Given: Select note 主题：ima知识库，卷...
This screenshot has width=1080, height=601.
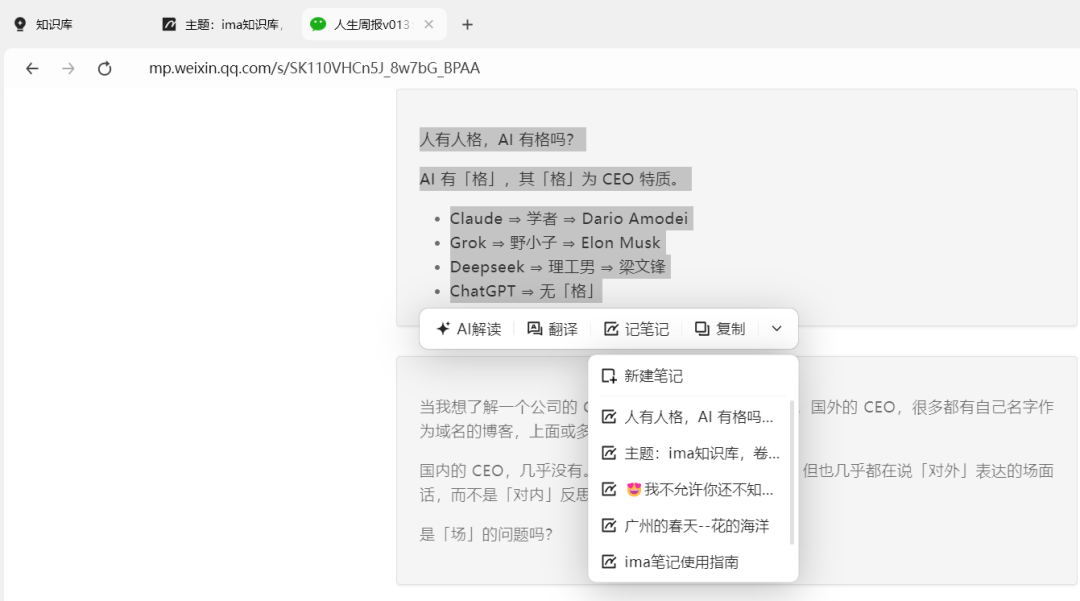Looking at the screenshot, I should [x=693, y=453].
